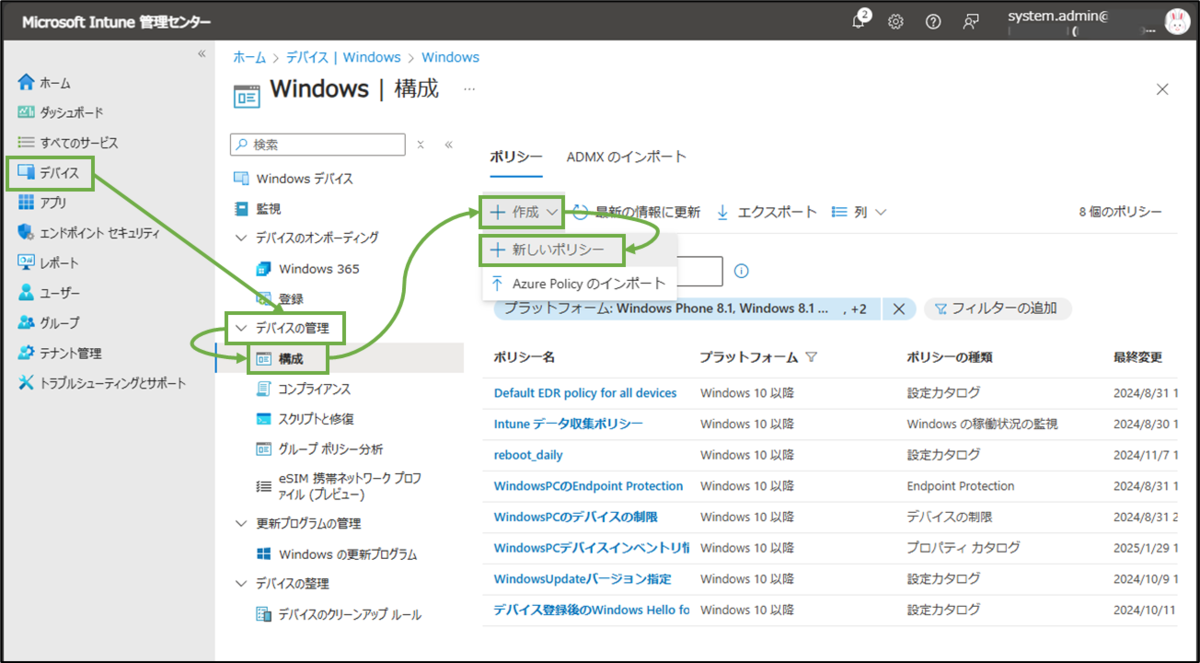Filter the プラットフォーム column header

[x=811, y=357]
